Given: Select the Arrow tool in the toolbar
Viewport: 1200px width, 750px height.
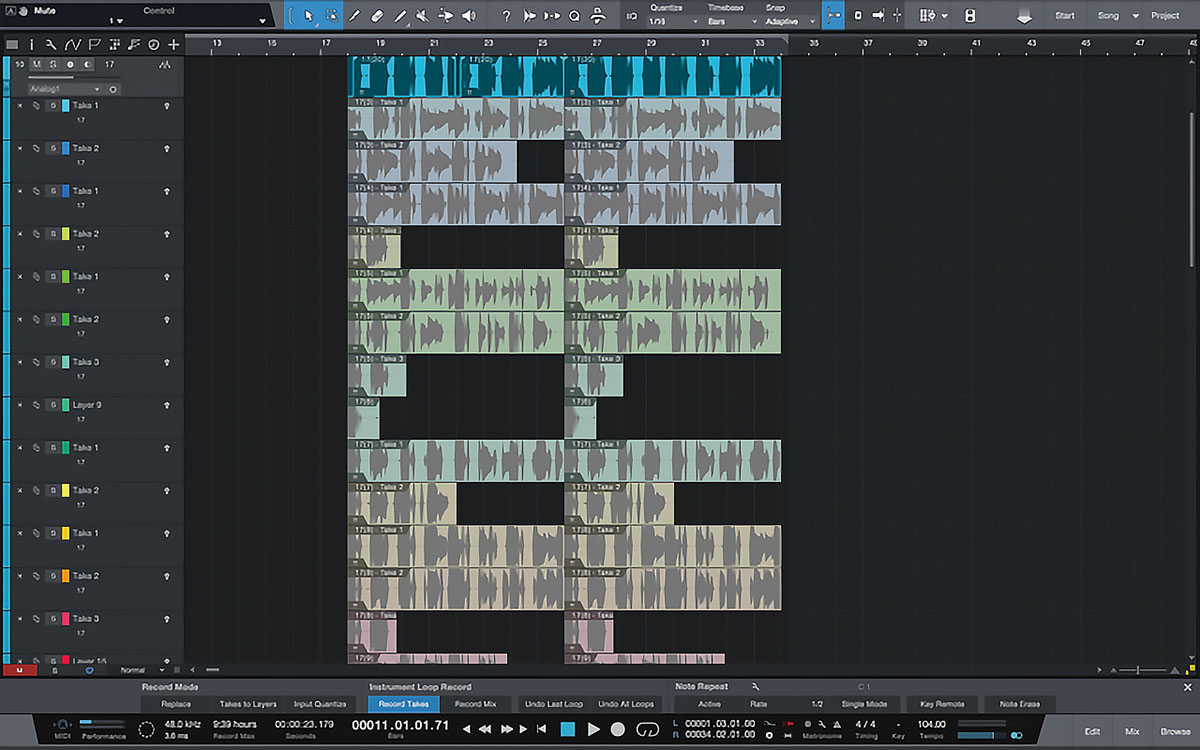Looking at the screenshot, I should click(x=307, y=16).
